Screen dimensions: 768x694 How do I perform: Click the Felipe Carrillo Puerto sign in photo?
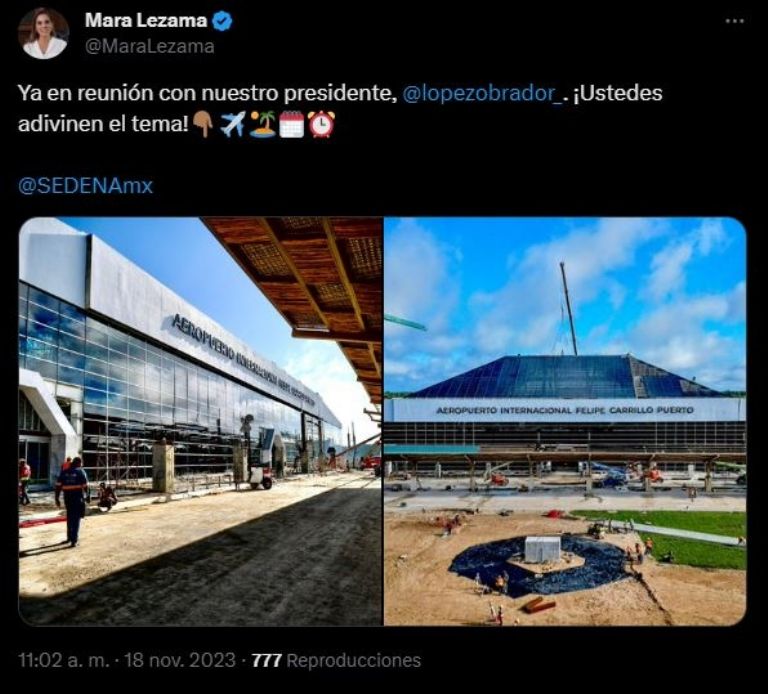pyautogui.click(x=565, y=410)
